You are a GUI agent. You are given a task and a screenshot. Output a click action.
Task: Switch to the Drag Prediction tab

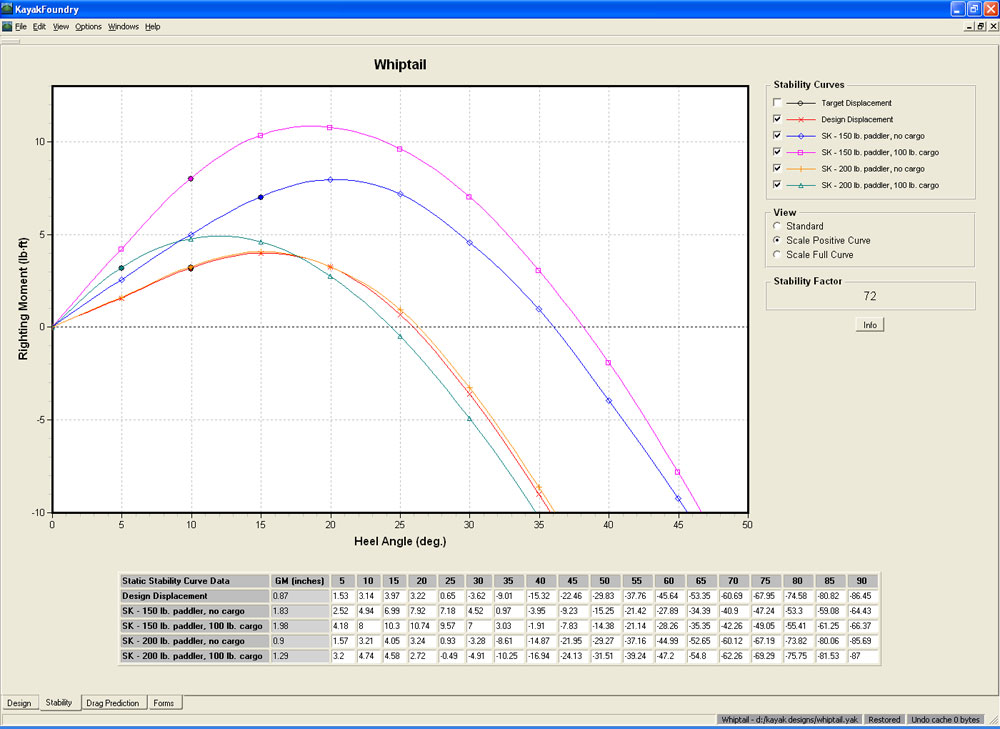112,703
